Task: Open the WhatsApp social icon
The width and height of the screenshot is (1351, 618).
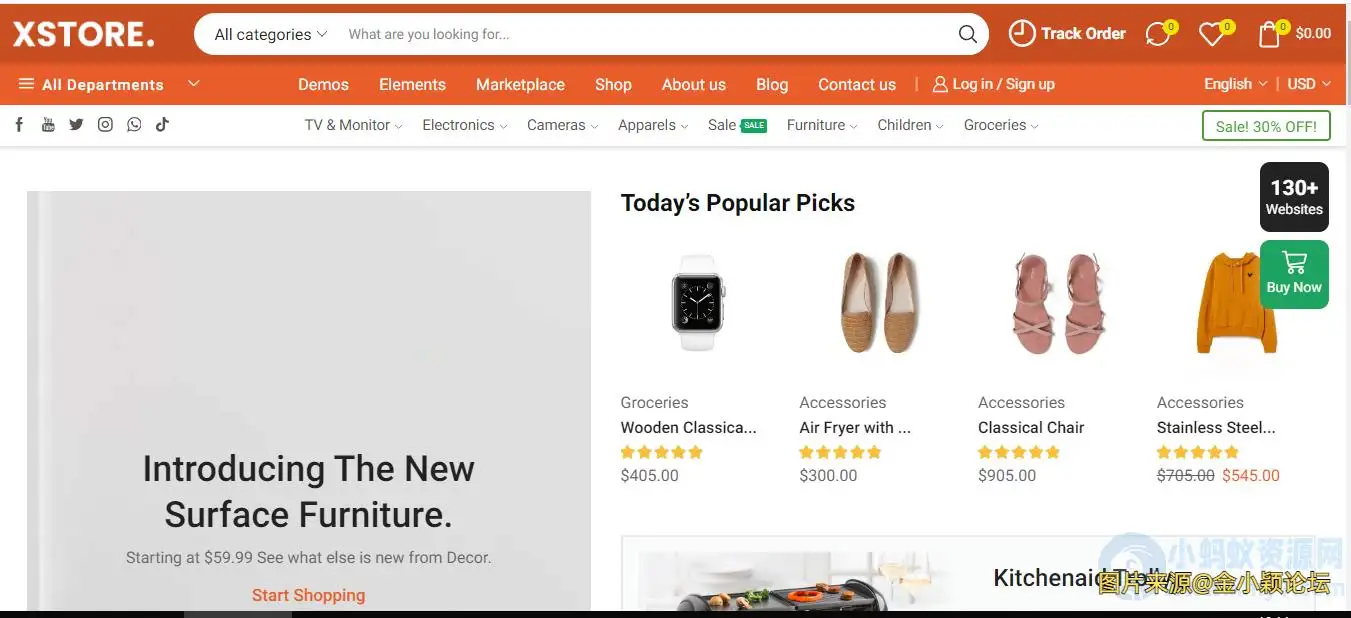Action: point(134,125)
